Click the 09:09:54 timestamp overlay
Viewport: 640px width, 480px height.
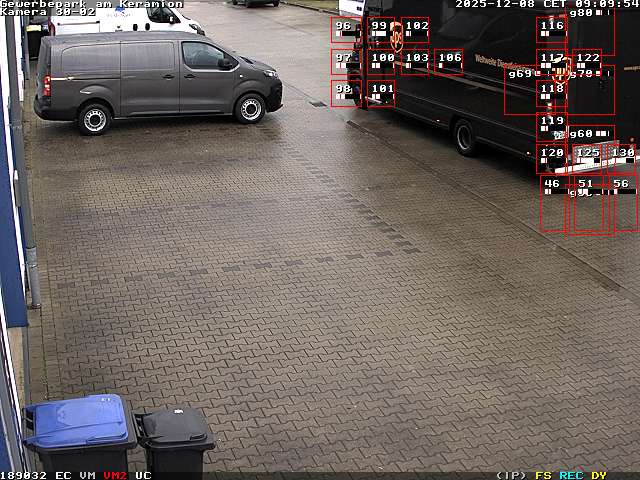pos(606,4)
